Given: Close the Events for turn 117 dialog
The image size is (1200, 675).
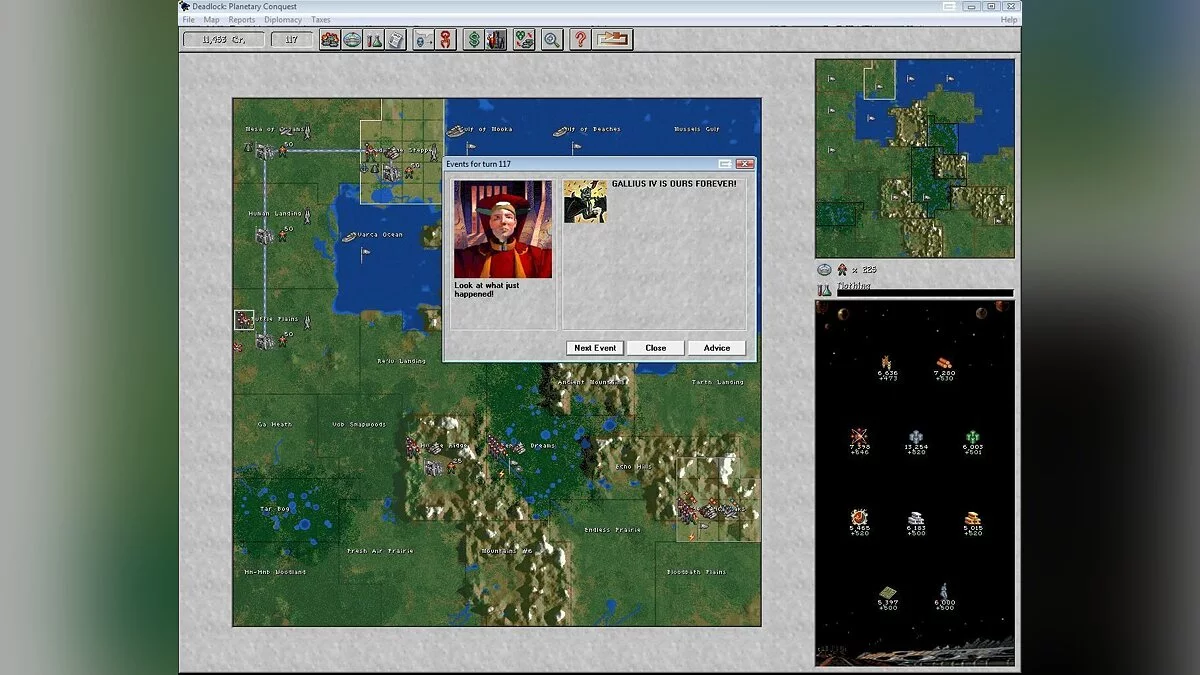Looking at the screenshot, I should (745, 164).
